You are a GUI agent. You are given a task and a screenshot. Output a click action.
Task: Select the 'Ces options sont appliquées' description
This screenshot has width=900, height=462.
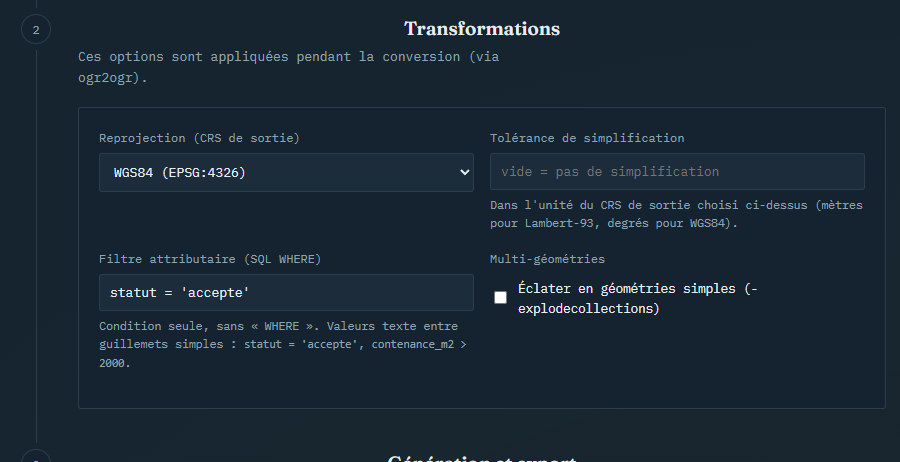(x=288, y=67)
